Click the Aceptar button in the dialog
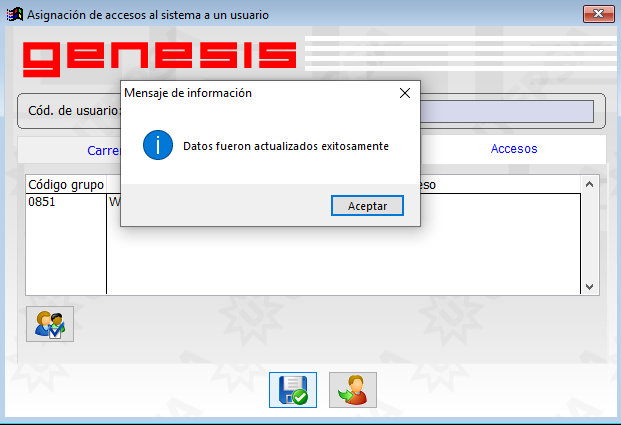 click(367, 206)
